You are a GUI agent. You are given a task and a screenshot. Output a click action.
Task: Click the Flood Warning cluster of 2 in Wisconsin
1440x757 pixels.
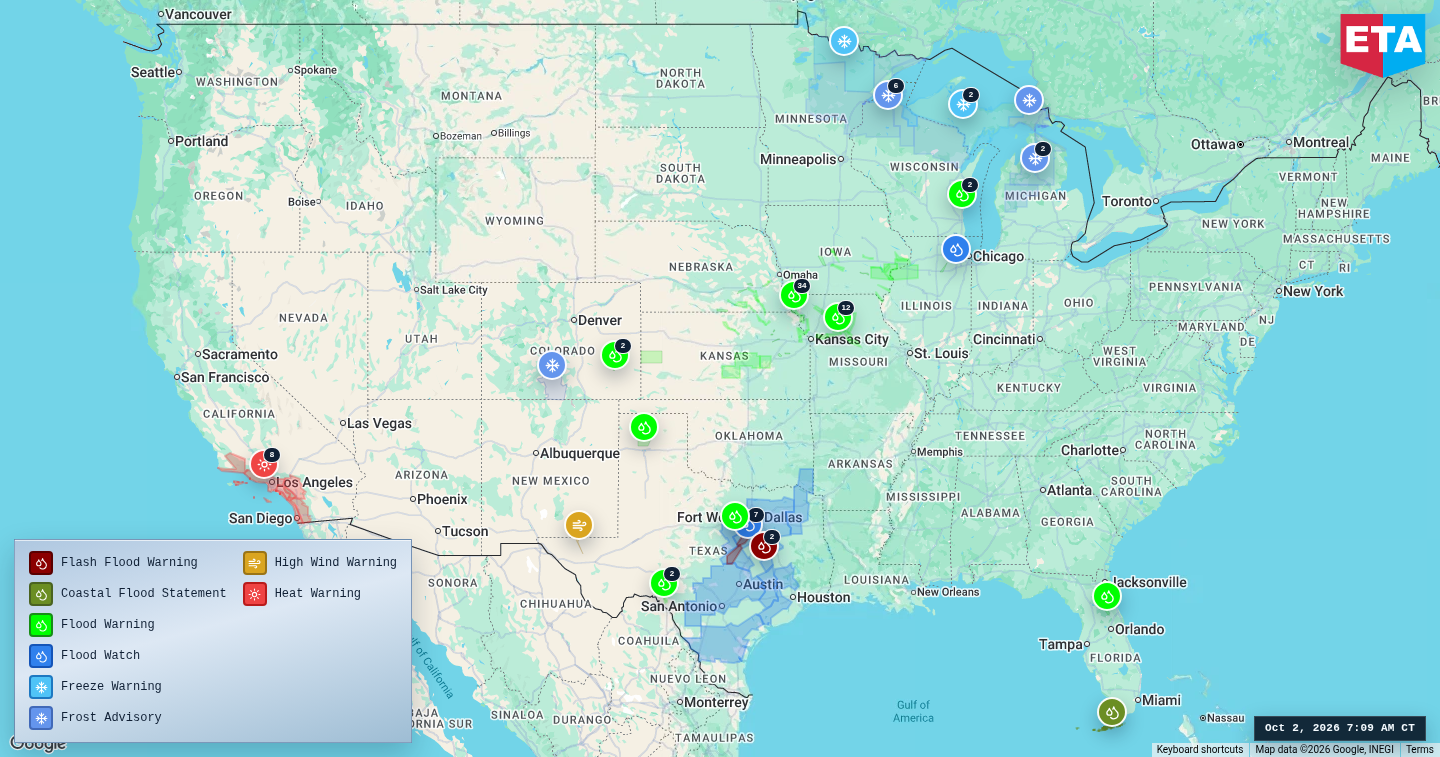coord(962,194)
